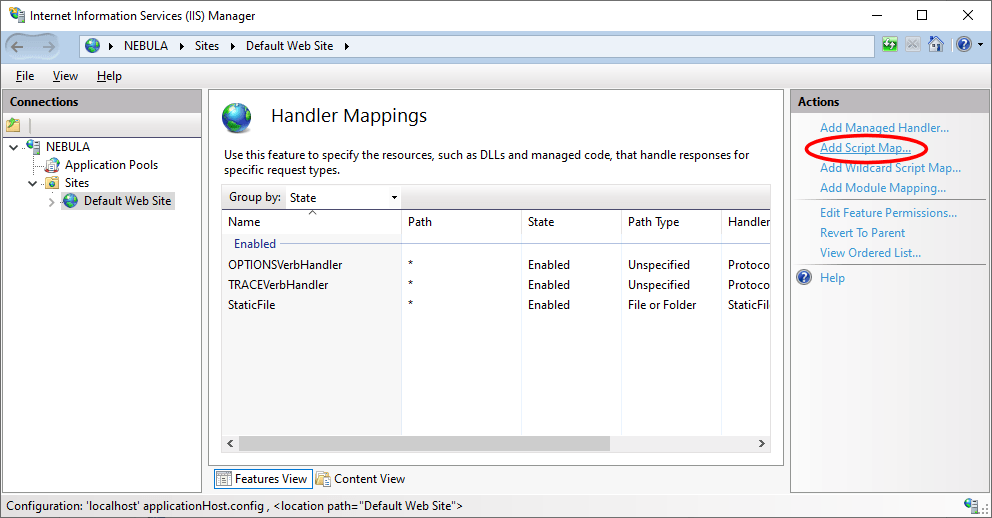
Task: Click Revert To Parent link
Action: click(x=862, y=233)
